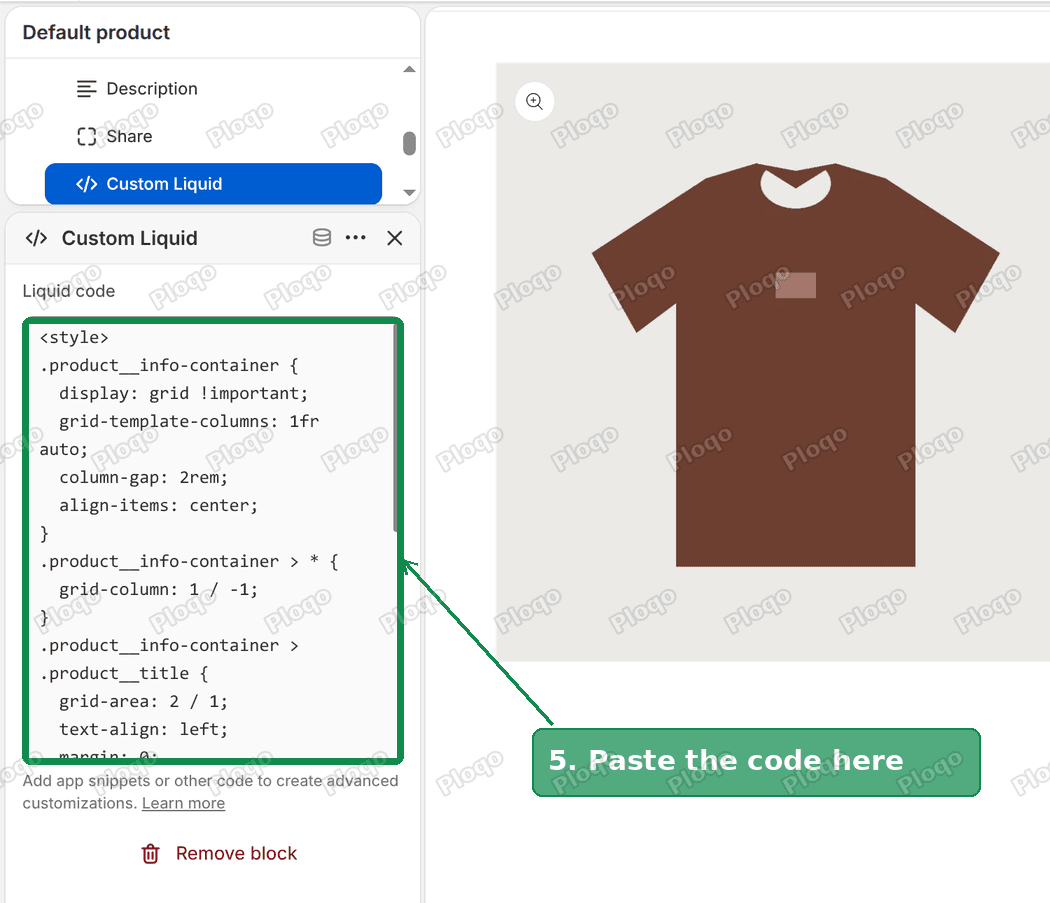Click inside the Liquid code text area
1050x903 pixels.
pyautogui.click(x=213, y=541)
